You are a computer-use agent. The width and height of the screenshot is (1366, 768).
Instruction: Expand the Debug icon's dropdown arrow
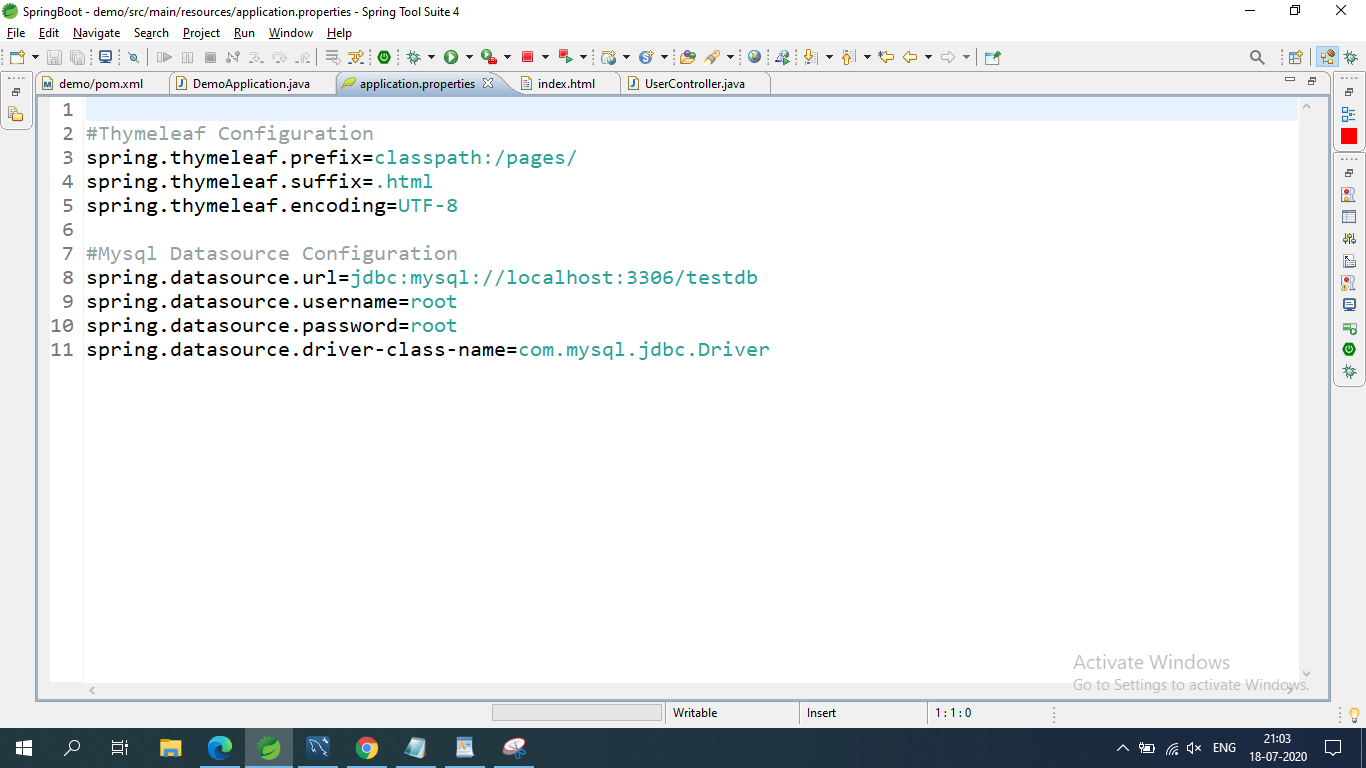click(433, 57)
